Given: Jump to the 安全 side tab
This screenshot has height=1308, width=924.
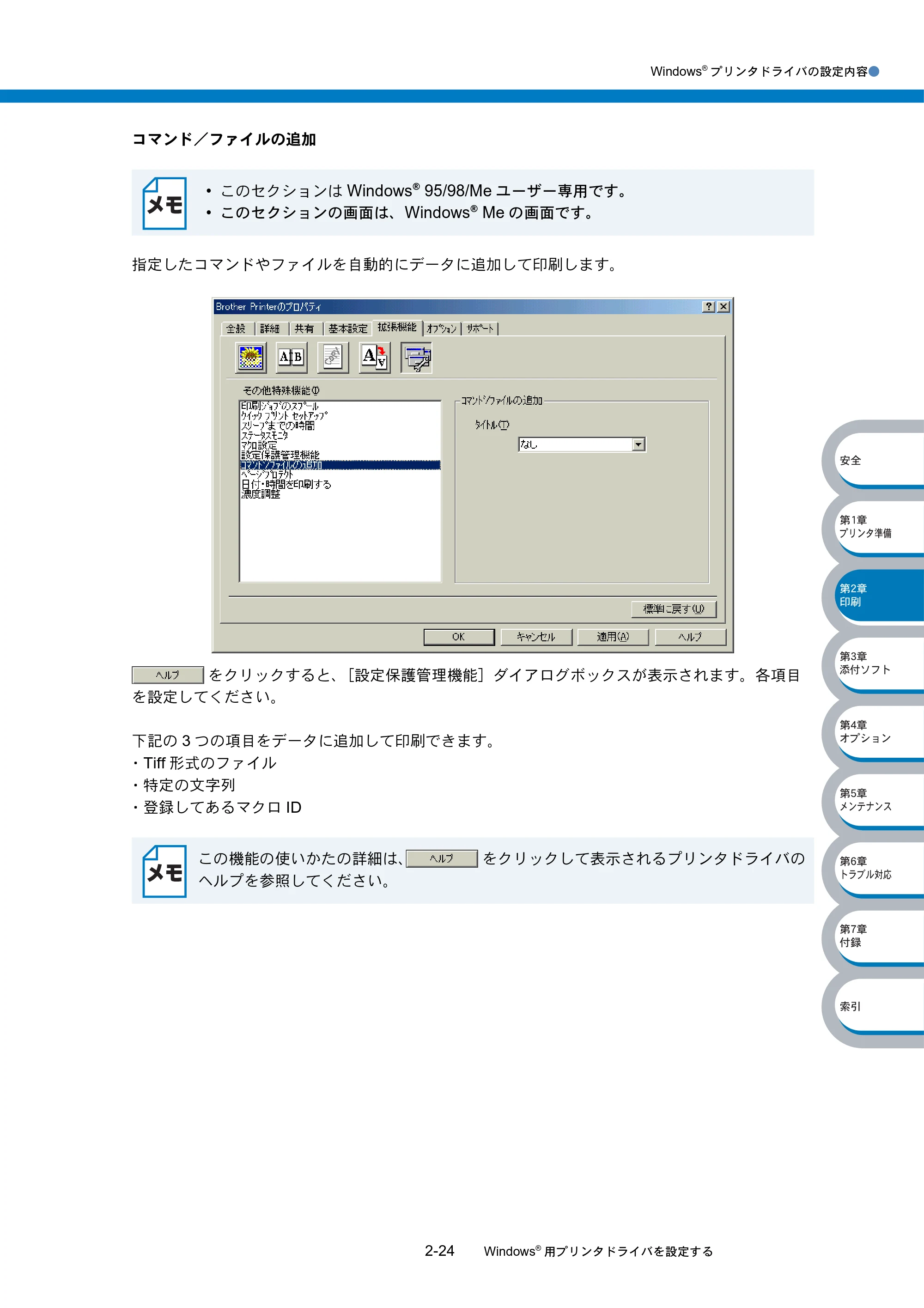Looking at the screenshot, I should [879, 460].
